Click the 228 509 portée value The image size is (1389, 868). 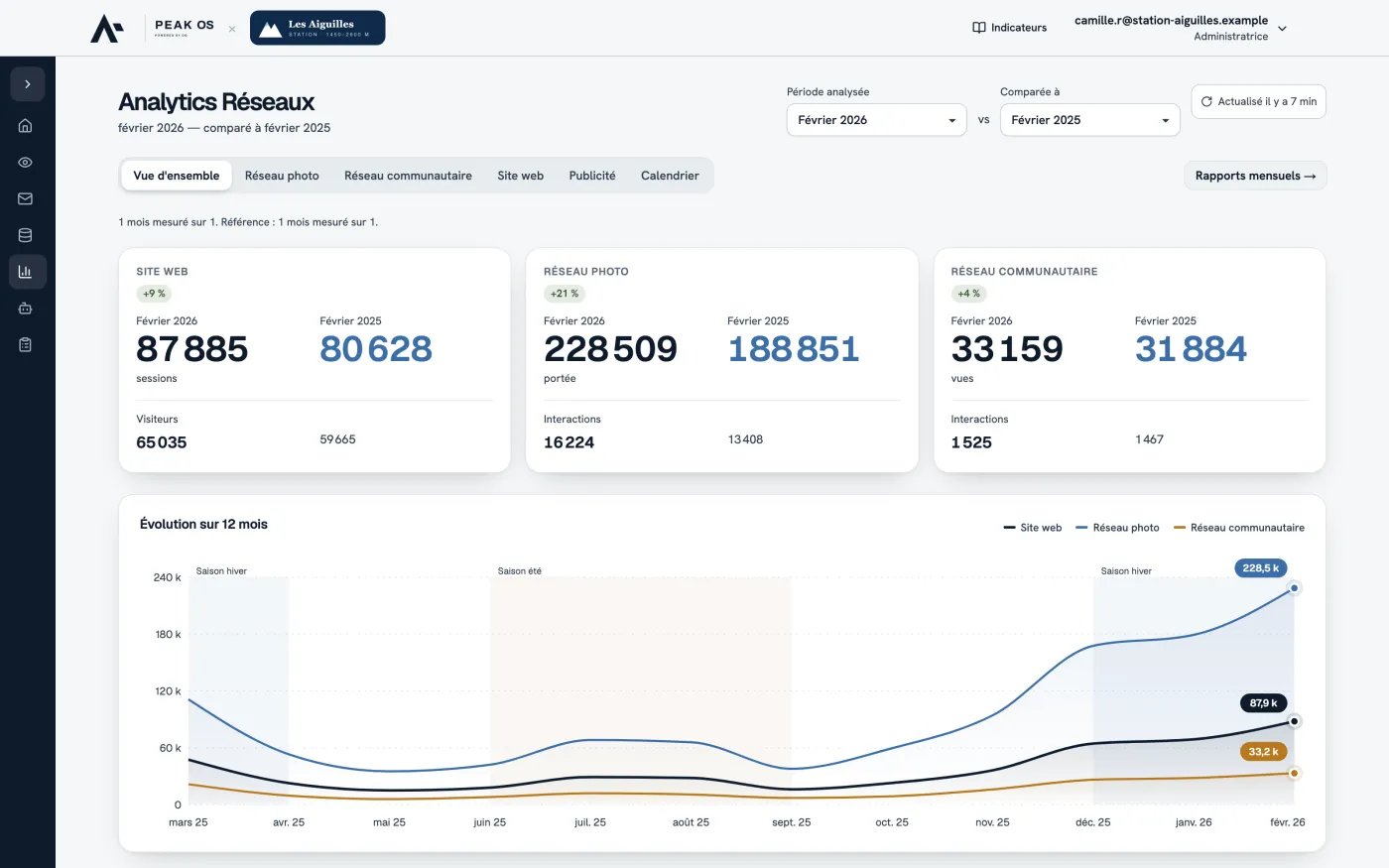click(x=610, y=349)
